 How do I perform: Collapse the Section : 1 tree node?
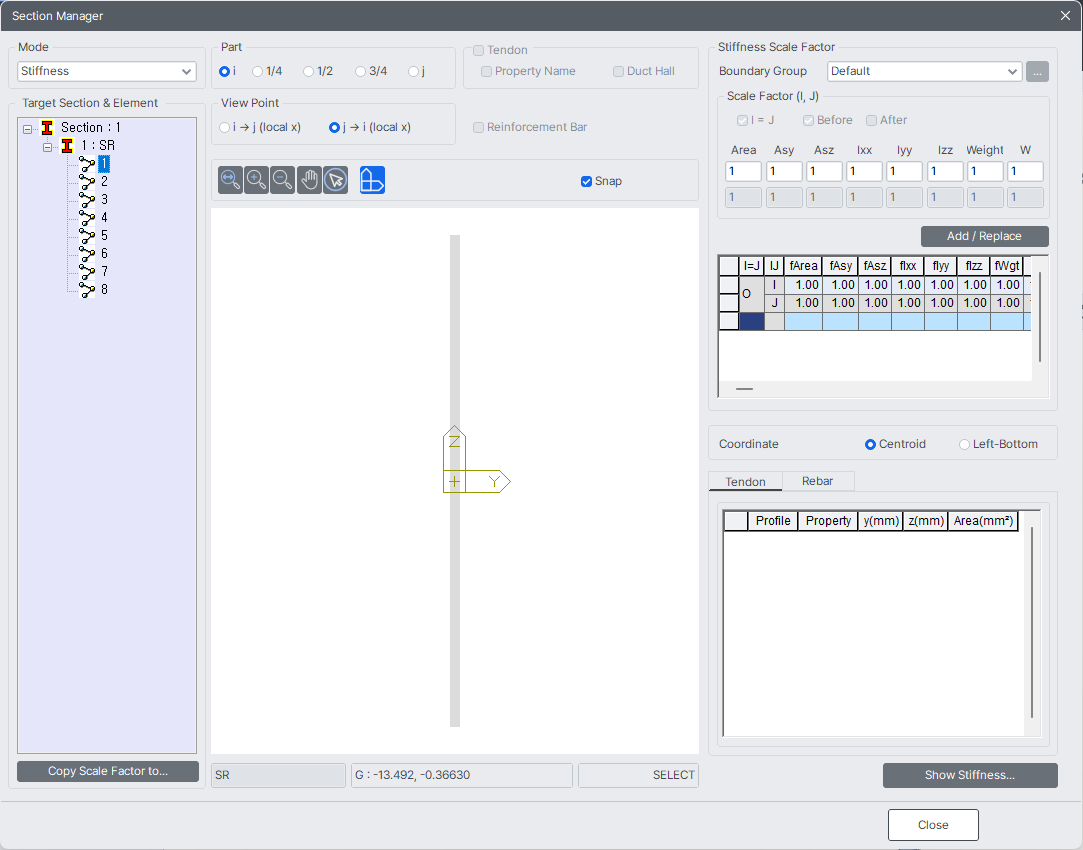pyautogui.click(x=27, y=129)
